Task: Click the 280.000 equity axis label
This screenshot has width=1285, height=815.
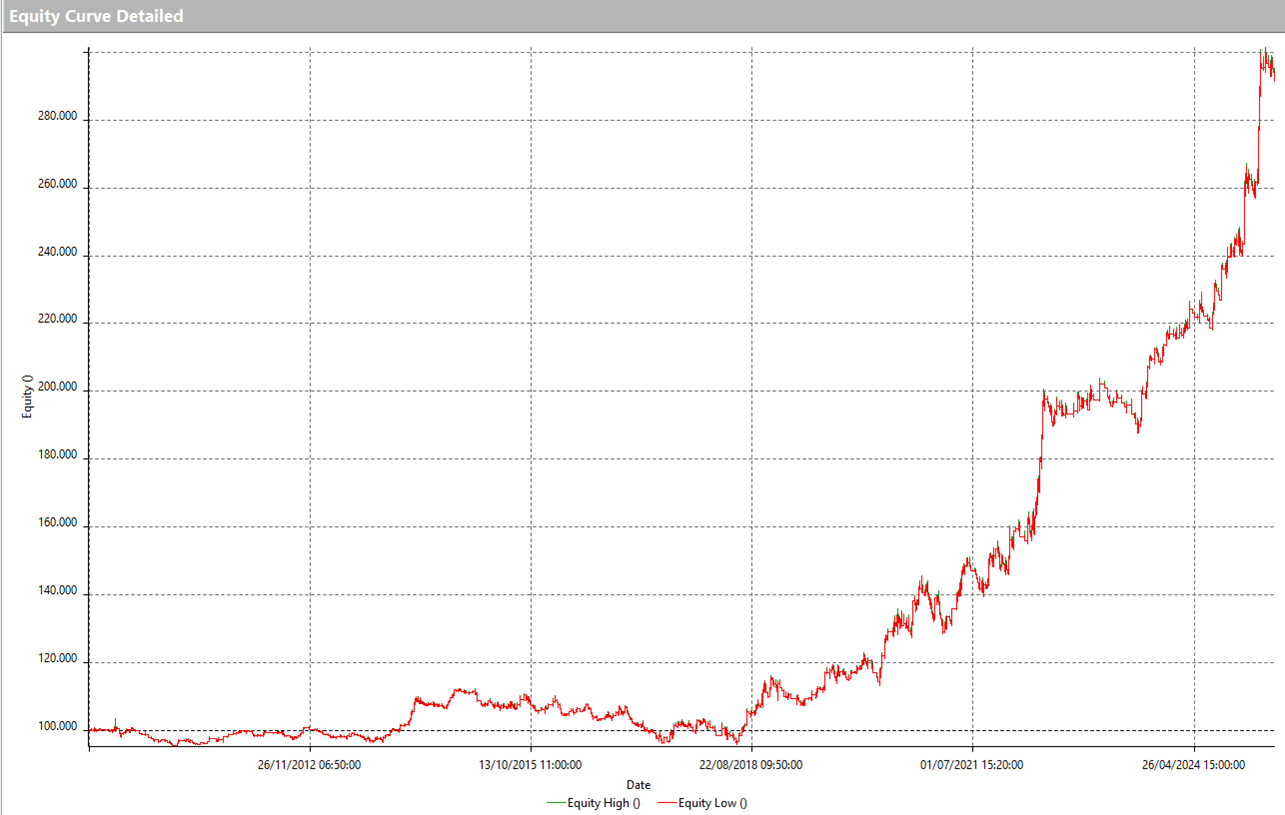Action: click(56, 117)
